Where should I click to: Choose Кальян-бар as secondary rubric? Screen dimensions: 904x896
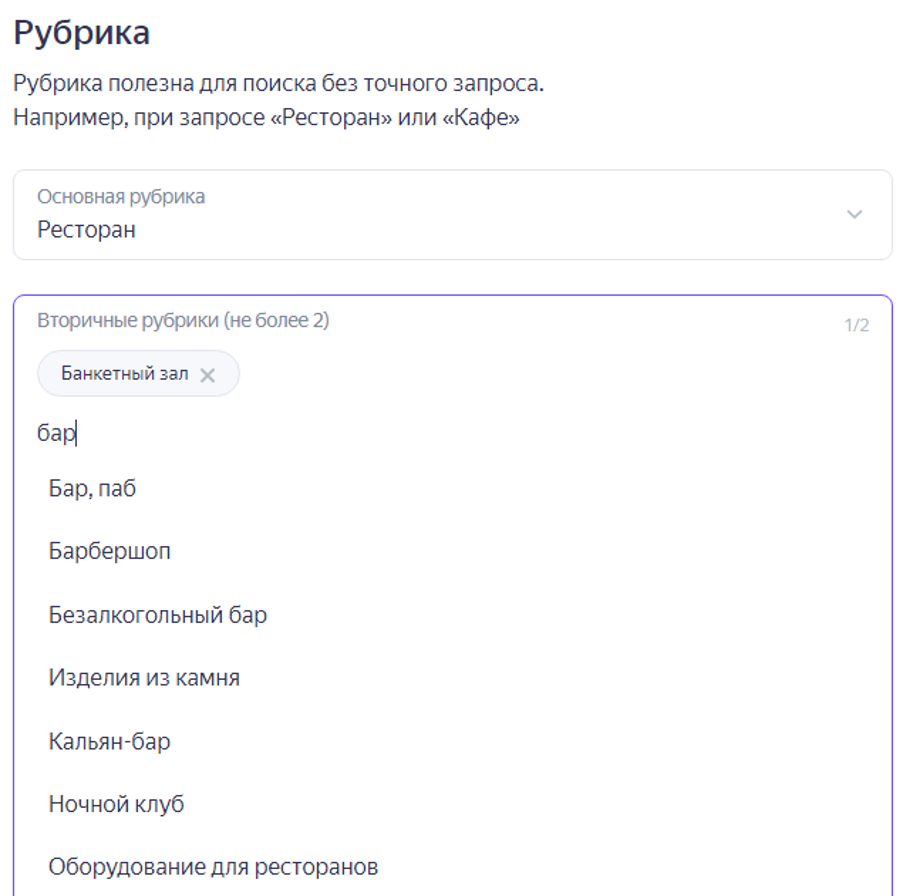(x=109, y=742)
